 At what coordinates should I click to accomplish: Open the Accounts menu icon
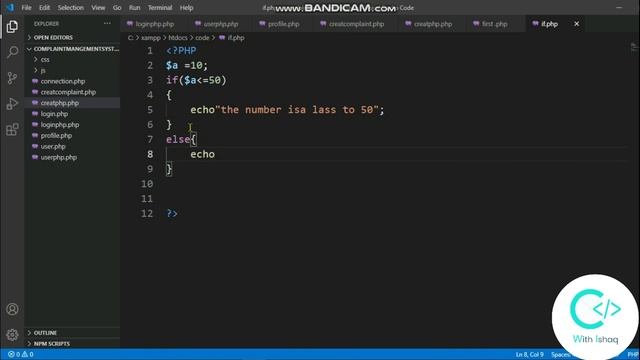point(12,309)
